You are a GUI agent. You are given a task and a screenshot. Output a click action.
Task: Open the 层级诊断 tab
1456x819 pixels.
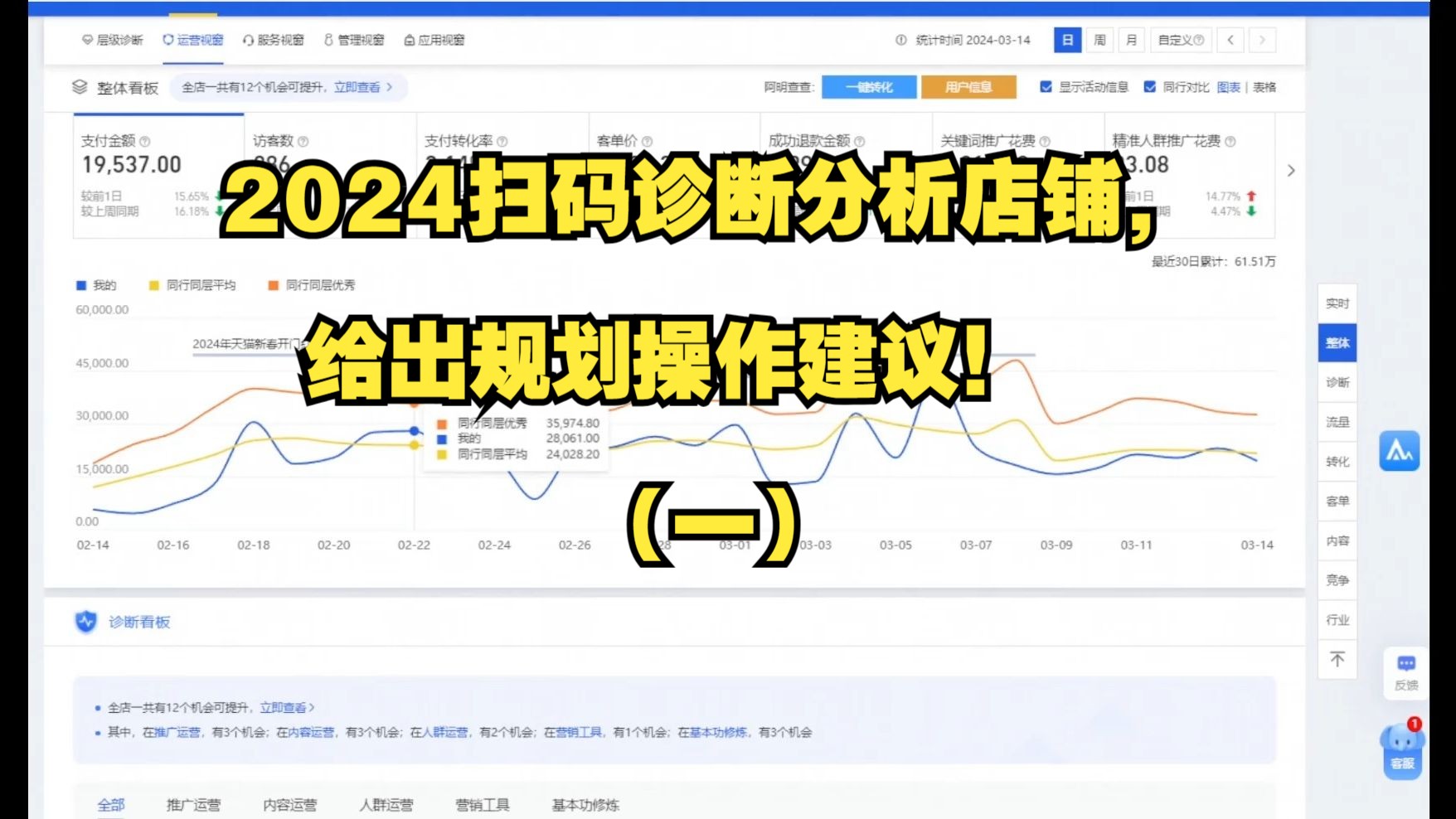click(x=112, y=40)
